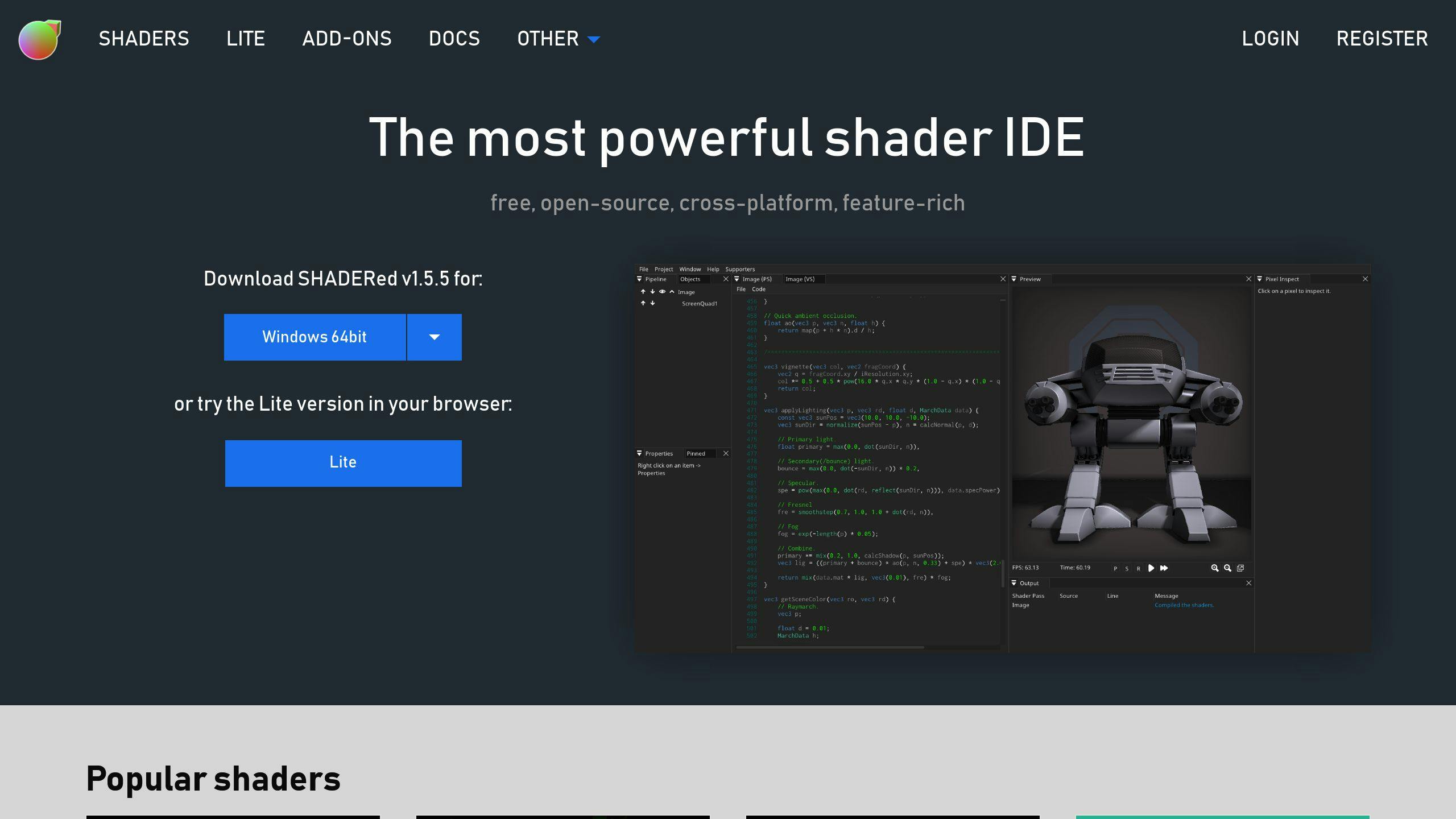Click the 'FPS: 63.13' status text
The height and width of the screenshot is (819, 1456).
(1025, 568)
